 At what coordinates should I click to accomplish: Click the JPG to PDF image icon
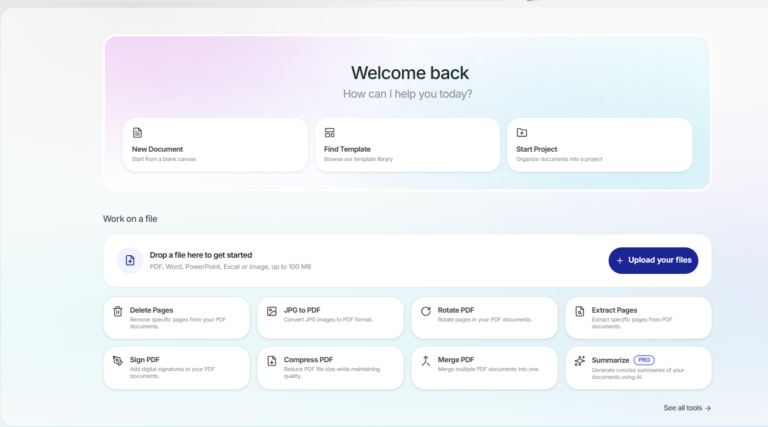pos(272,311)
